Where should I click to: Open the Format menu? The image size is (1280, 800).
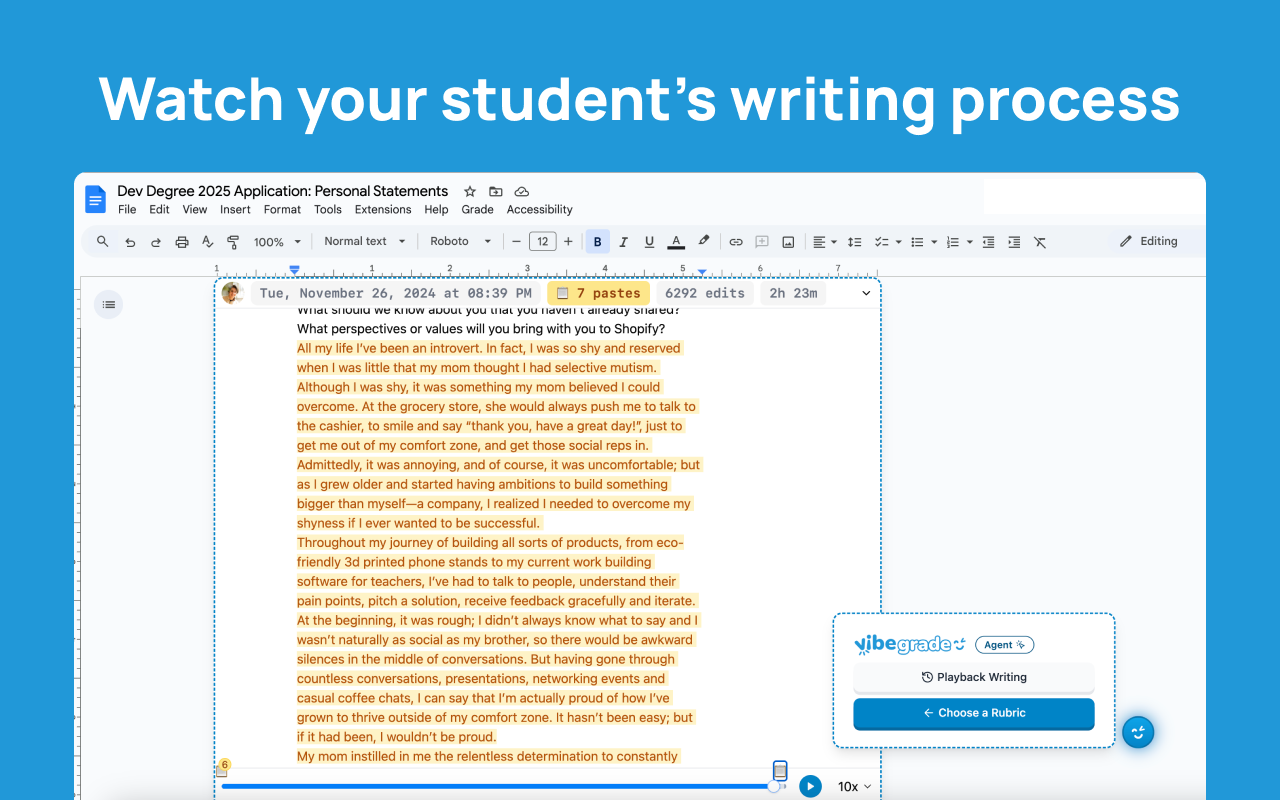tap(282, 210)
